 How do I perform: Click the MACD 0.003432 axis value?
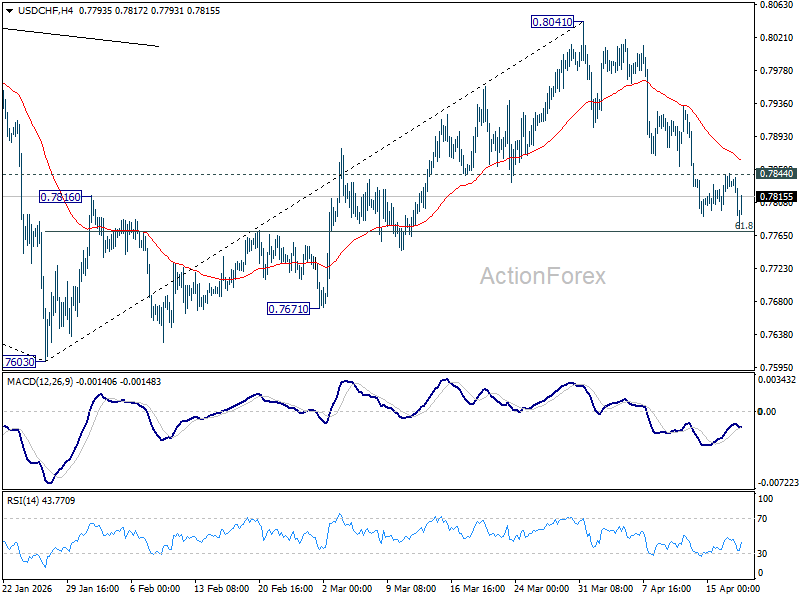(777, 381)
